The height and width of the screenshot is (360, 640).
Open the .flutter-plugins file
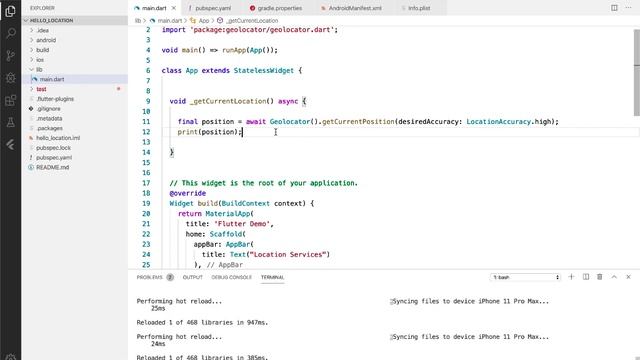coord(75,99)
